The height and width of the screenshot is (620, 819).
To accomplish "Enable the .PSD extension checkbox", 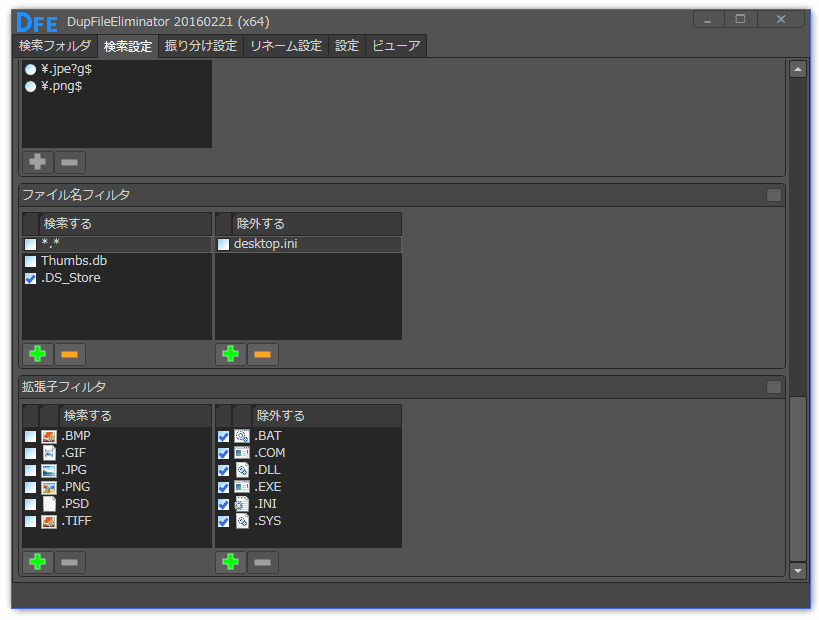I will 30,504.
